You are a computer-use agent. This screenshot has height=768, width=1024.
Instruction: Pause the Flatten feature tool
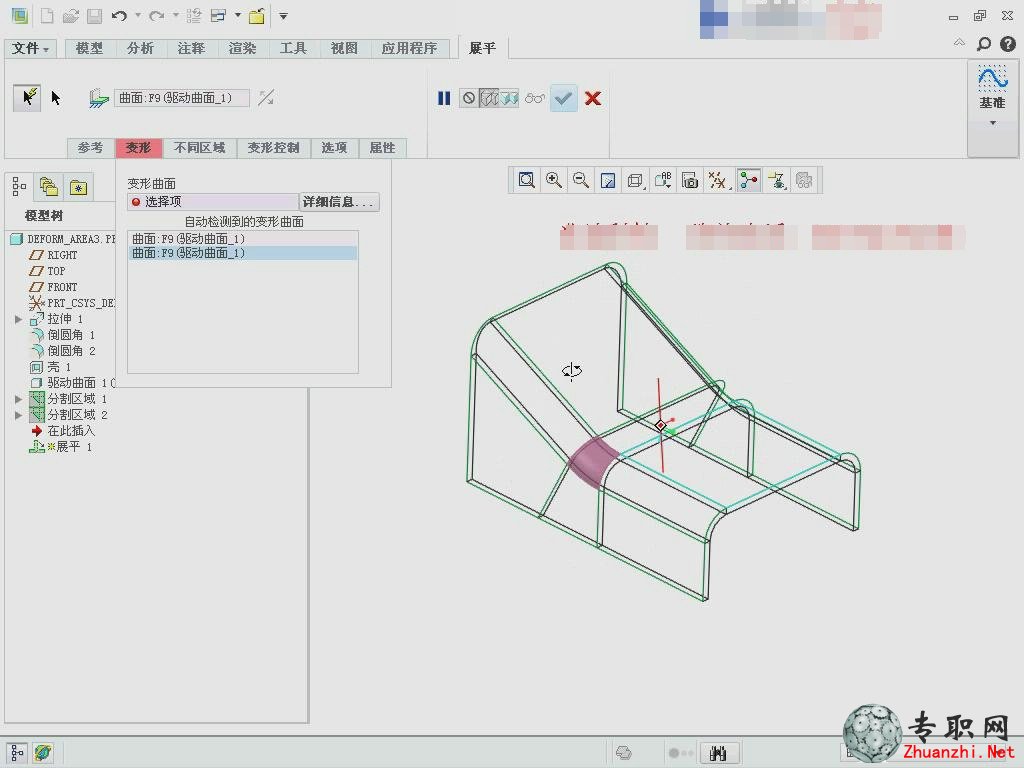pos(444,99)
